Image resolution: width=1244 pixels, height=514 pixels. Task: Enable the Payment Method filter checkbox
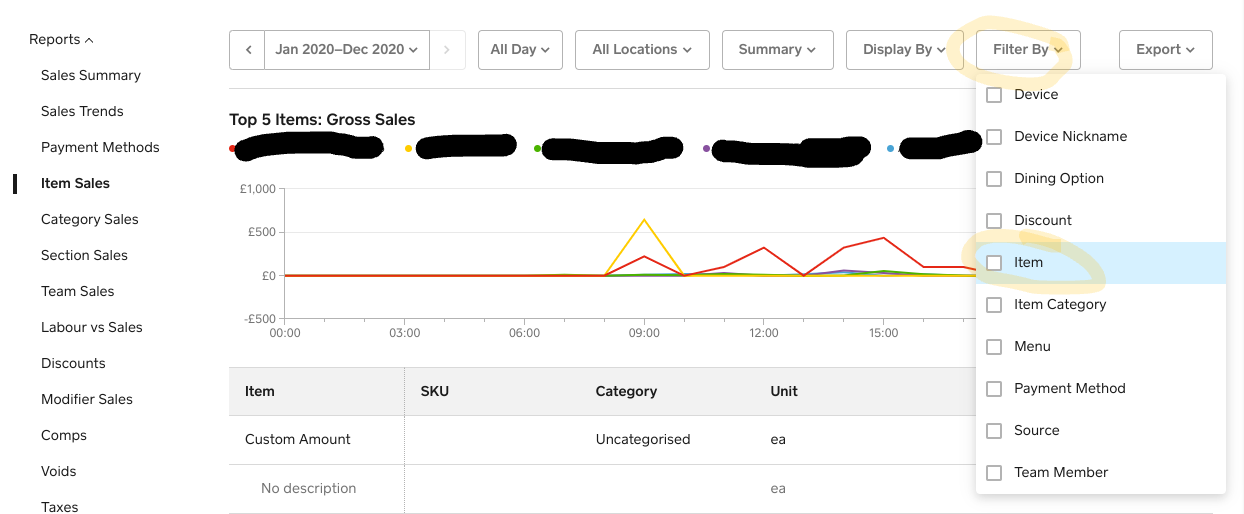pos(994,389)
